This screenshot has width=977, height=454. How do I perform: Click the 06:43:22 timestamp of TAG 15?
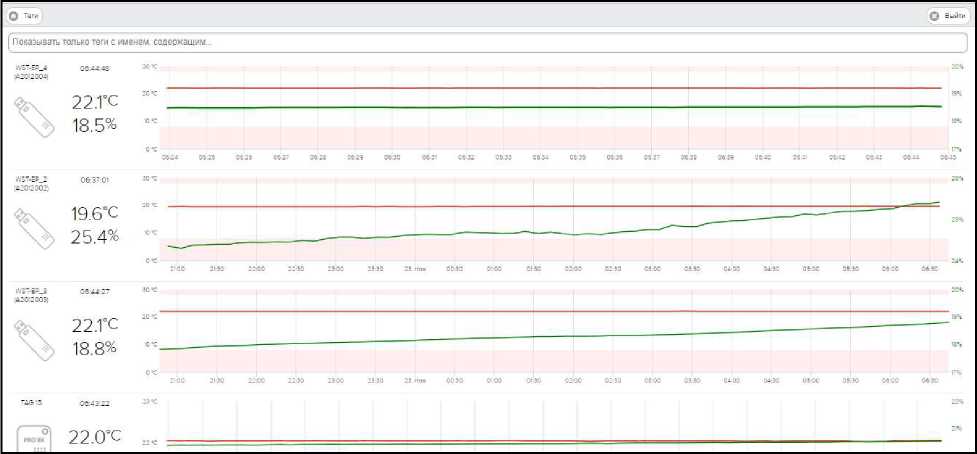[x=95, y=403]
